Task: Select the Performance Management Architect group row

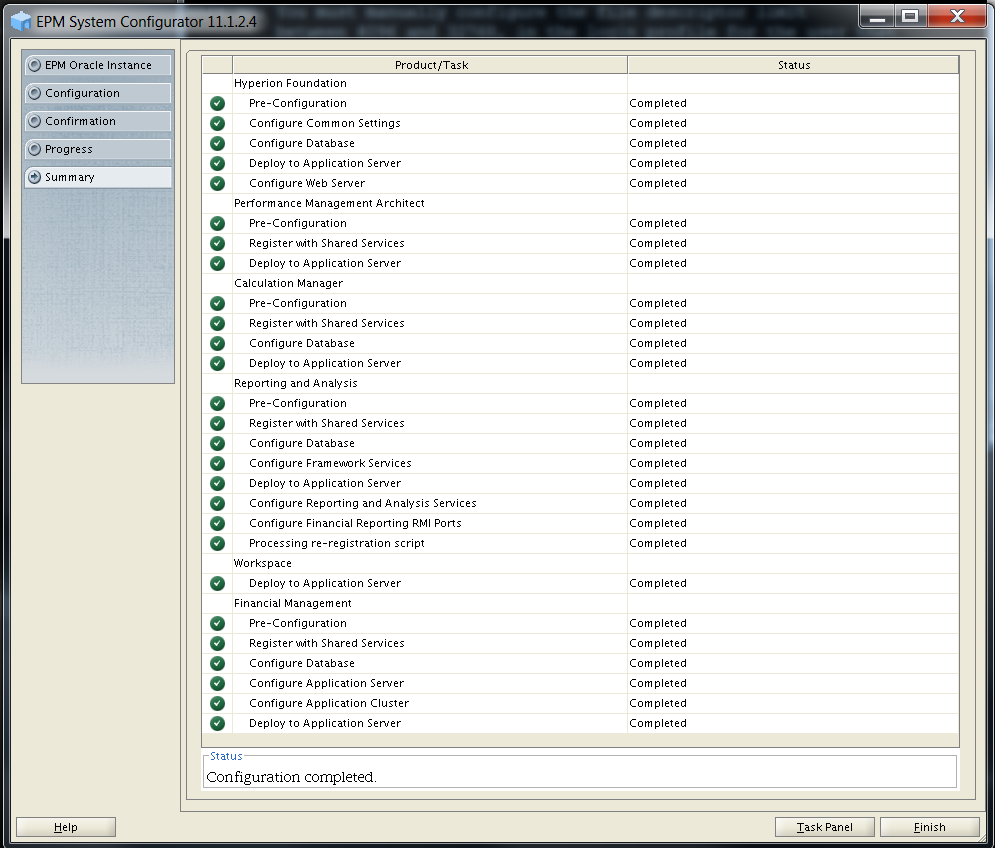Action: [x=580, y=203]
